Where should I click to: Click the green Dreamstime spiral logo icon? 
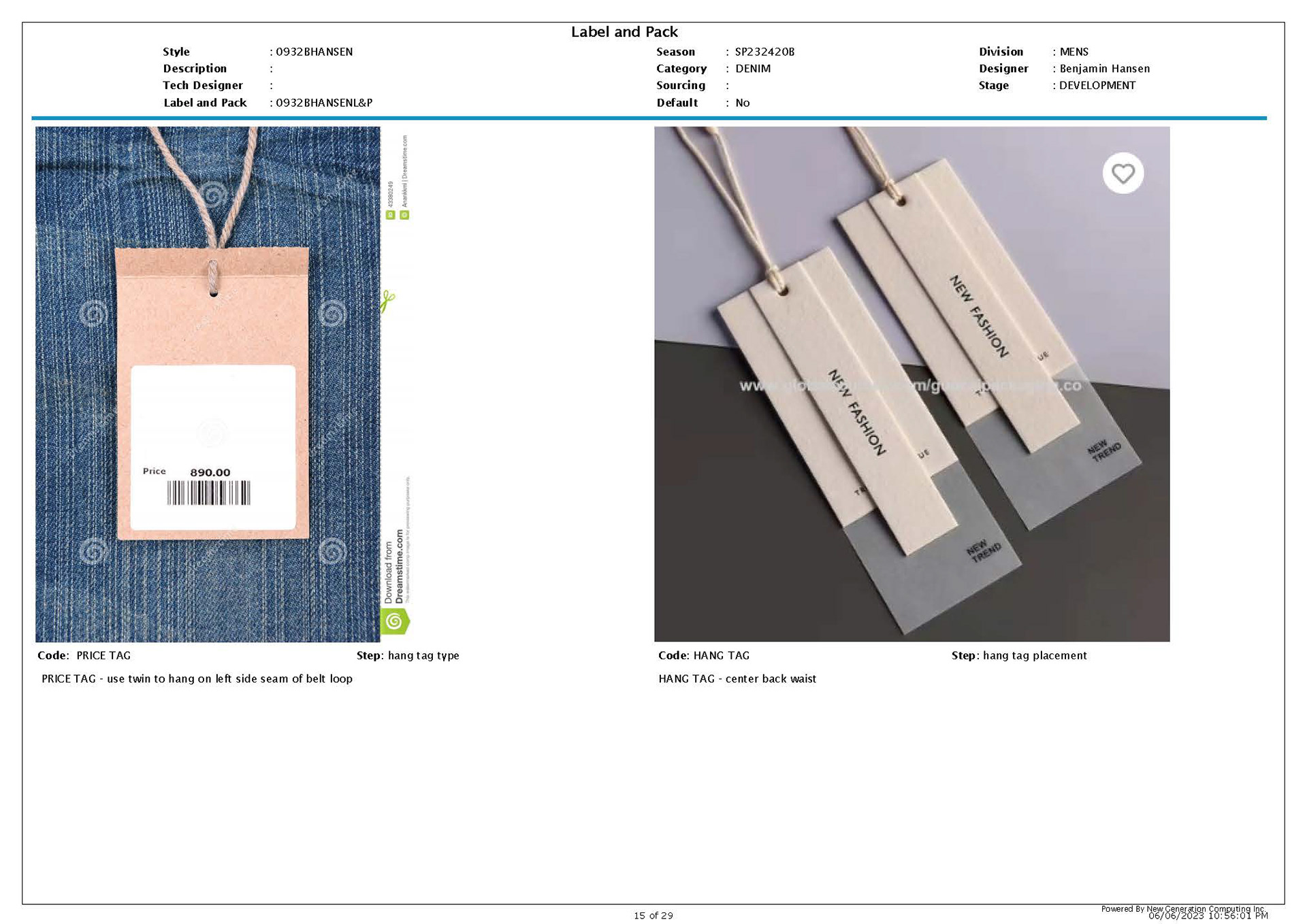click(x=394, y=621)
